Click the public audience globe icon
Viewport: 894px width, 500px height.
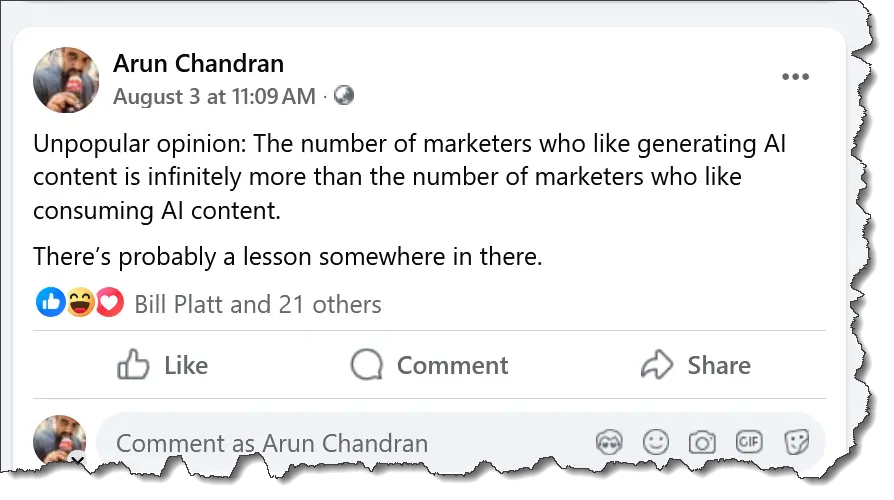coord(344,96)
